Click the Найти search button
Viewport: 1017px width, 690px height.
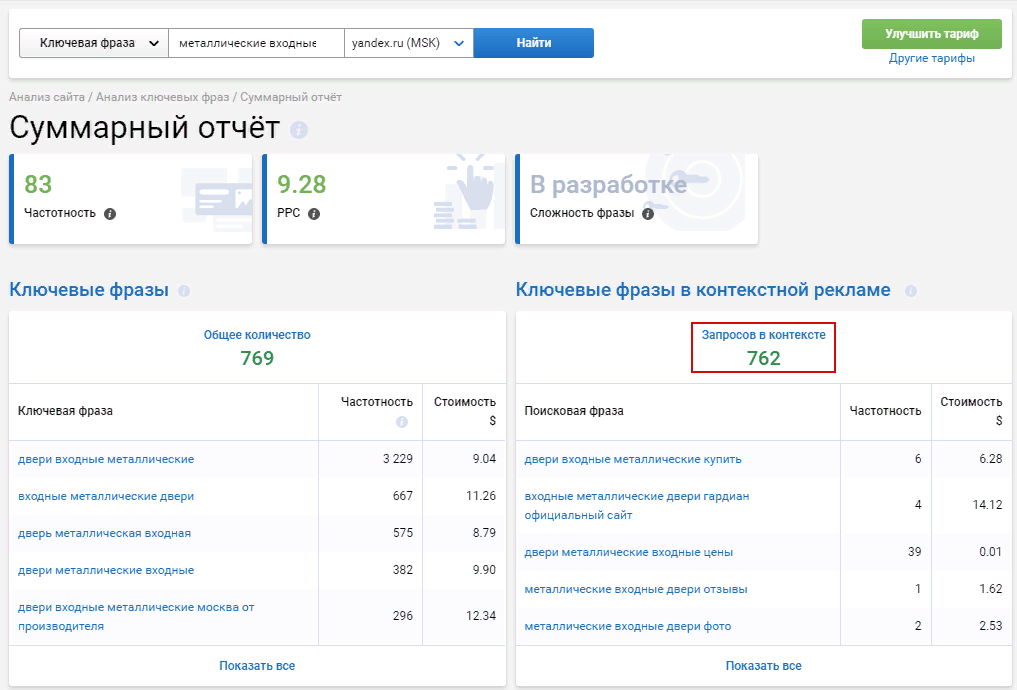coord(534,43)
